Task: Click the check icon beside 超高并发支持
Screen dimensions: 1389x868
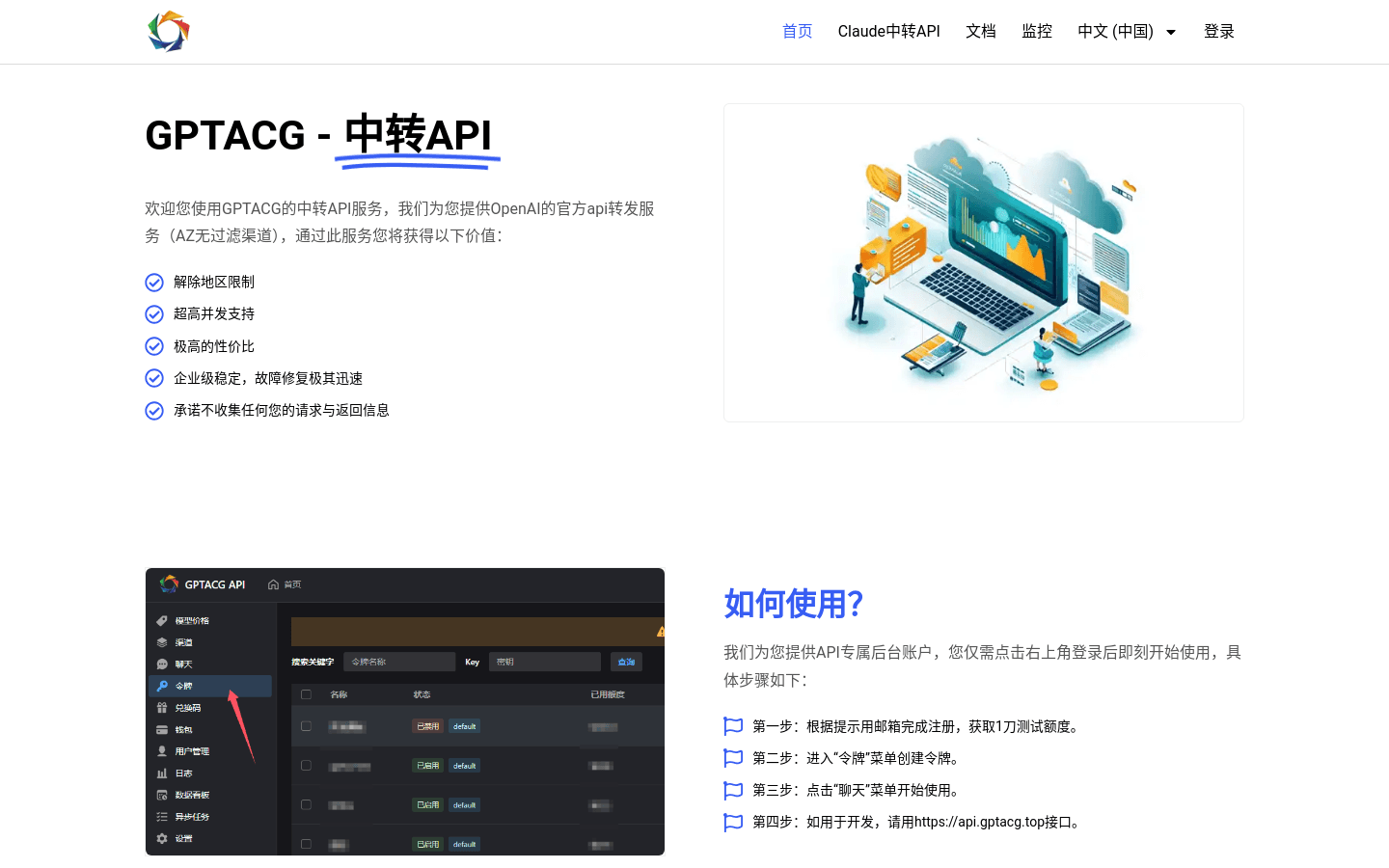Action: pos(154,314)
